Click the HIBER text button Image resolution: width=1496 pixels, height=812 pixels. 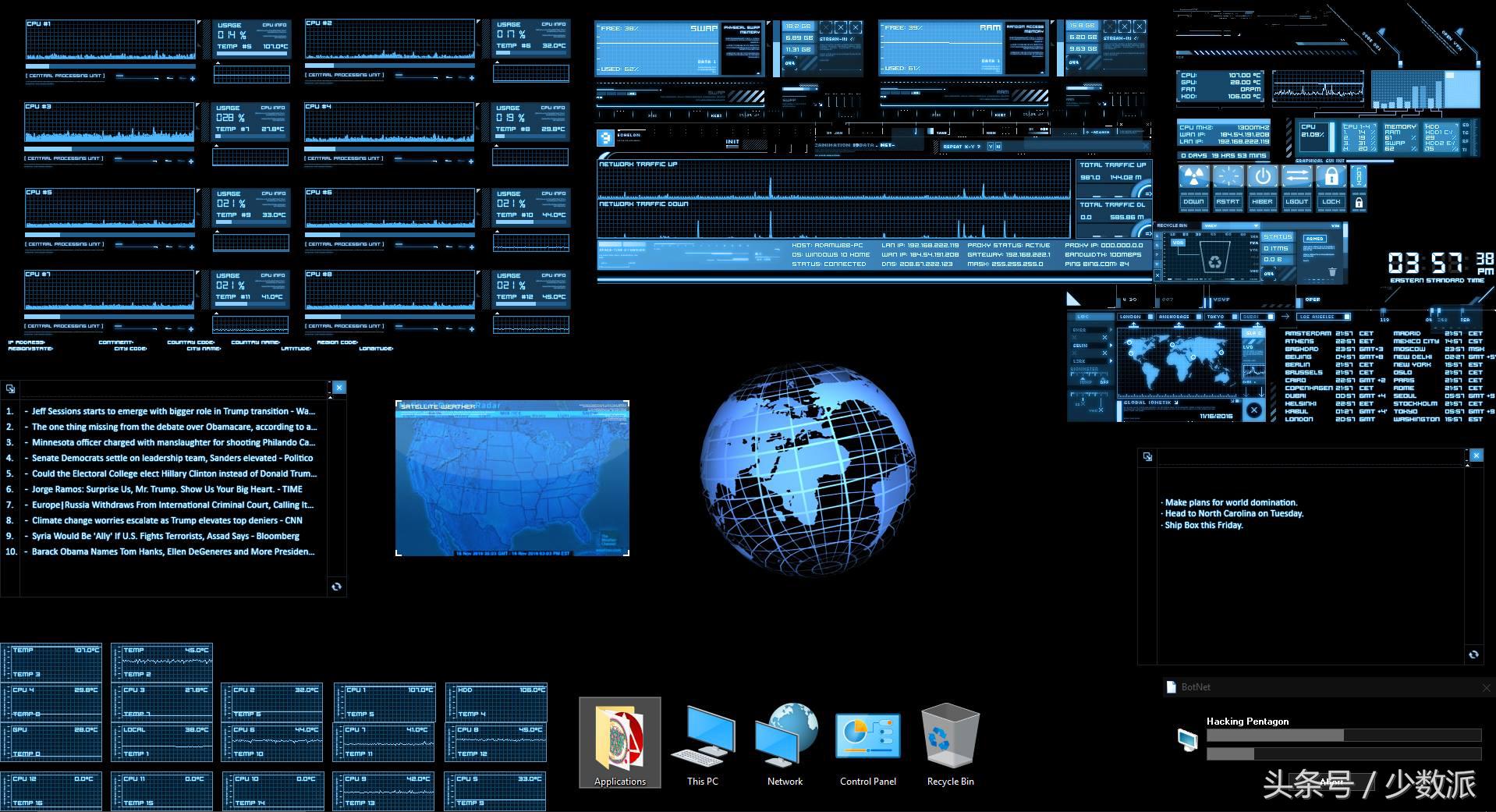[1262, 202]
